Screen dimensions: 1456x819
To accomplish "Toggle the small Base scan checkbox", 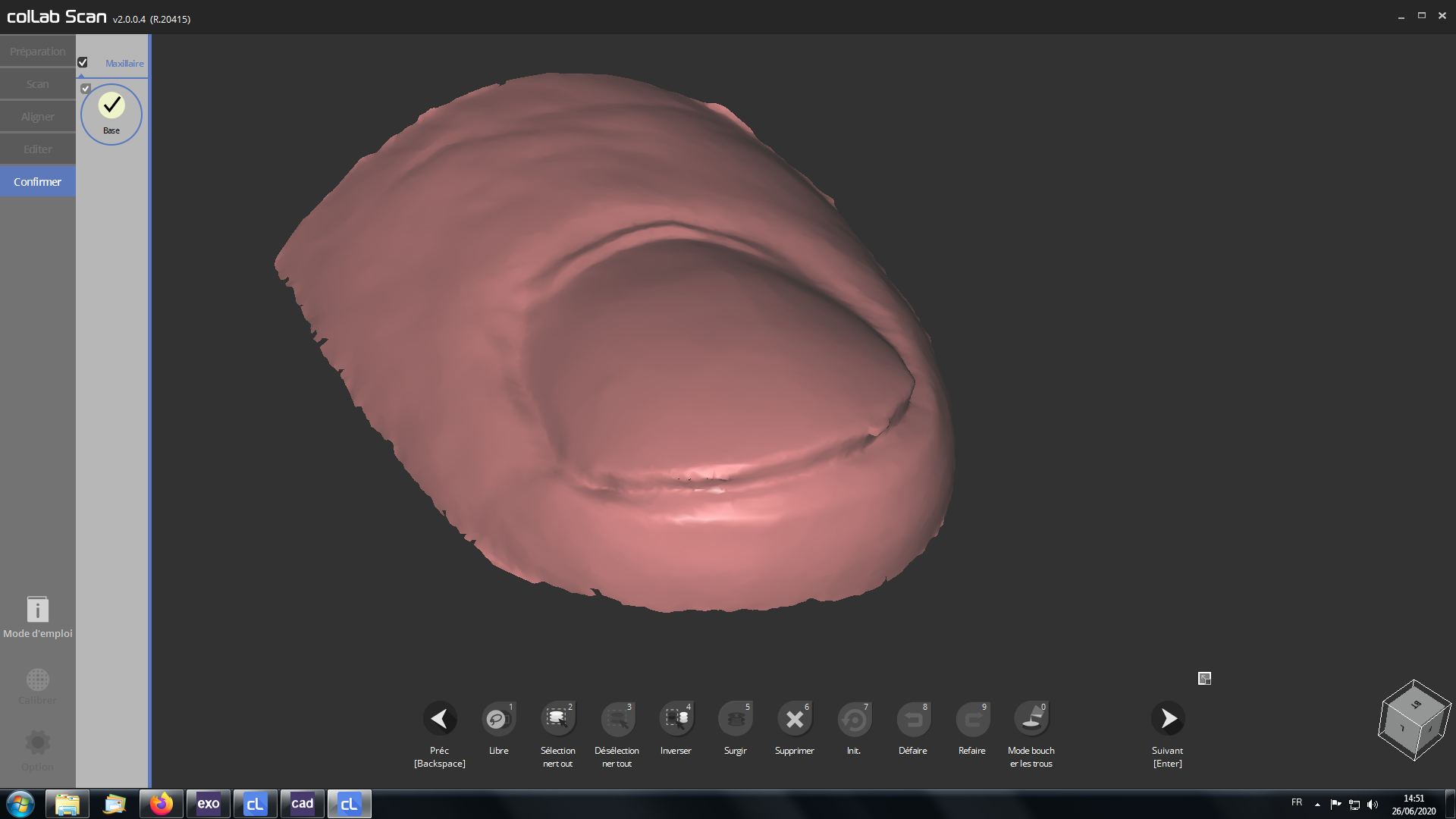I will click(86, 89).
